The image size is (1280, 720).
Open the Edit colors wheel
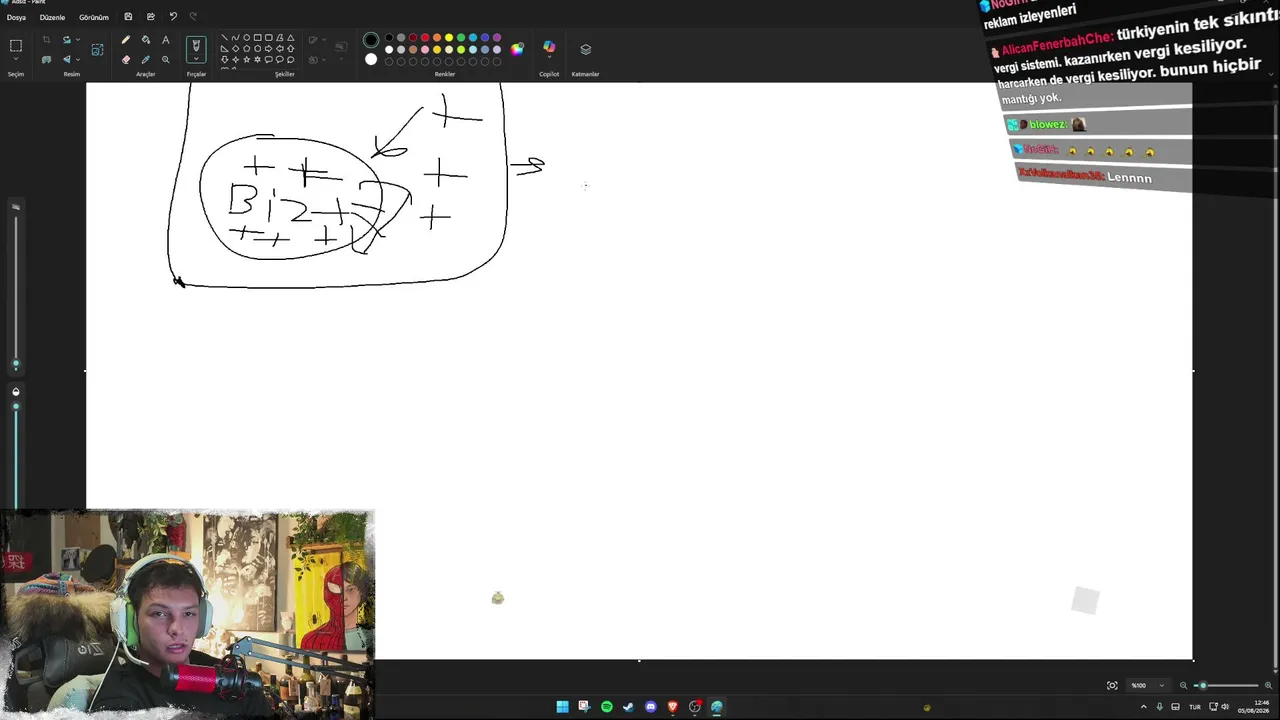(517, 49)
